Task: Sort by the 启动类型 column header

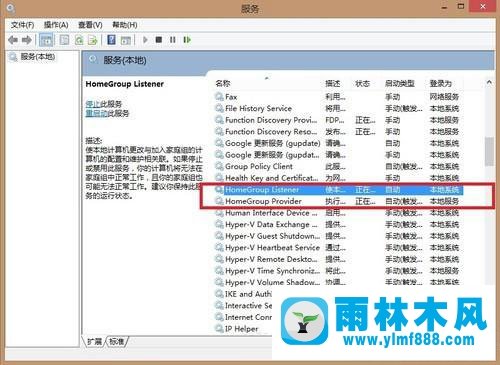Action: pyautogui.click(x=400, y=83)
